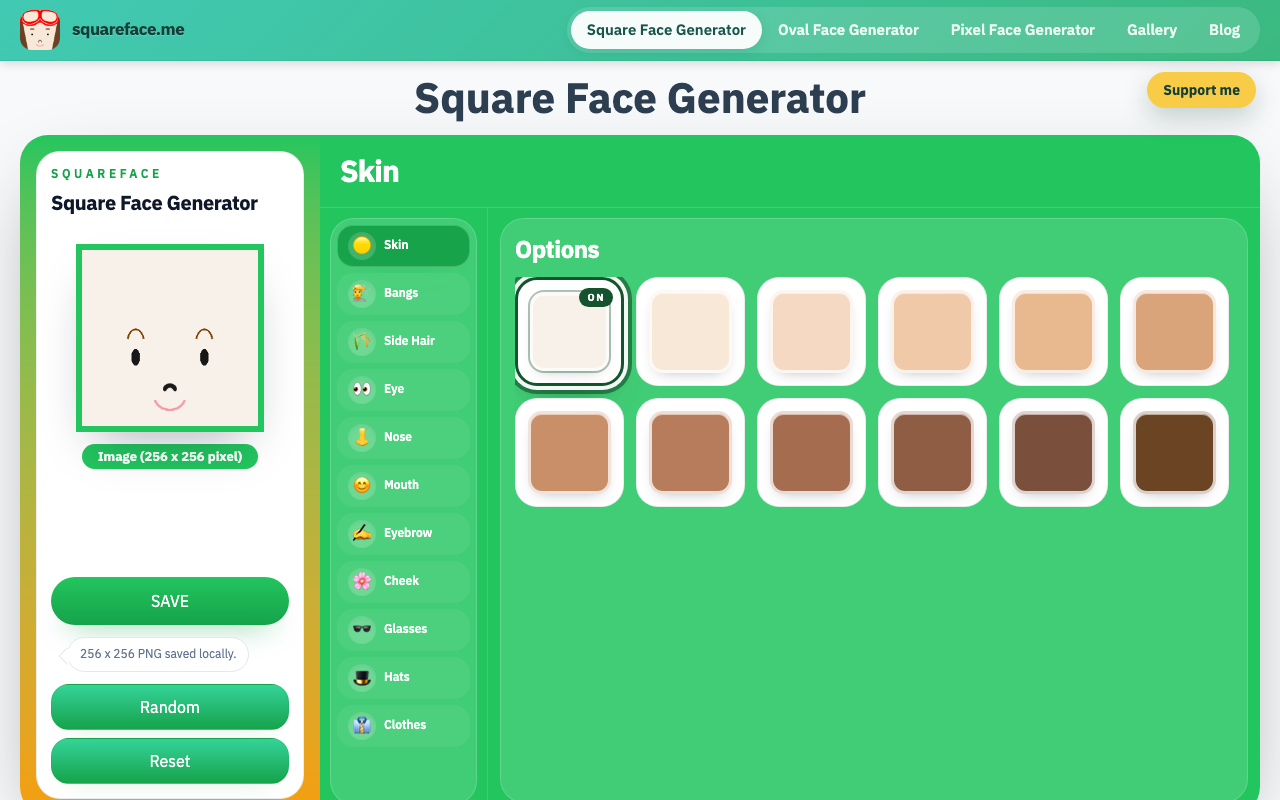Click the generated face preview image
The width and height of the screenshot is (1280, 800).
[x=170, y=338]
